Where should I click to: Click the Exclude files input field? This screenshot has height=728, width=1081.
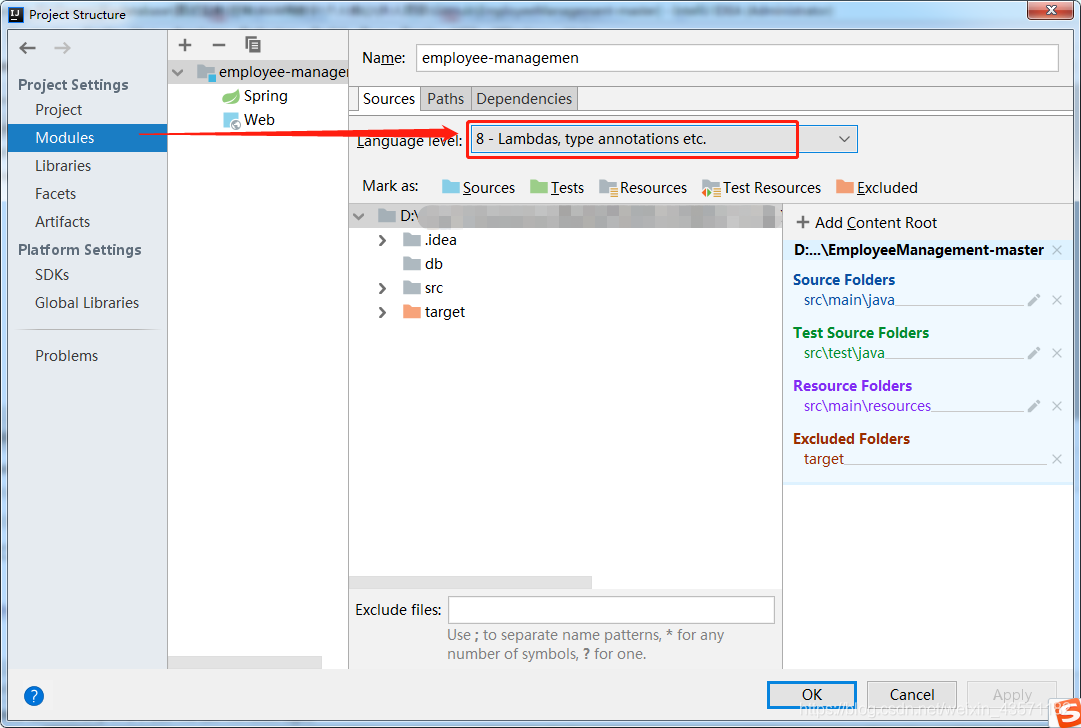[x=611, y=610]
